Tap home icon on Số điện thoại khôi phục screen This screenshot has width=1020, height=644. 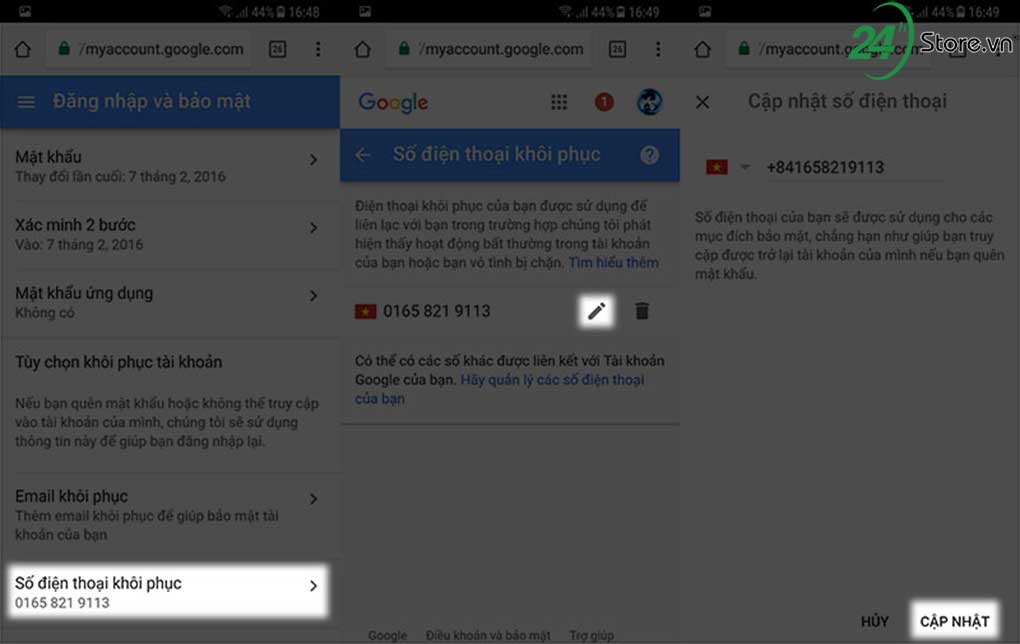[x=363, y=49]
